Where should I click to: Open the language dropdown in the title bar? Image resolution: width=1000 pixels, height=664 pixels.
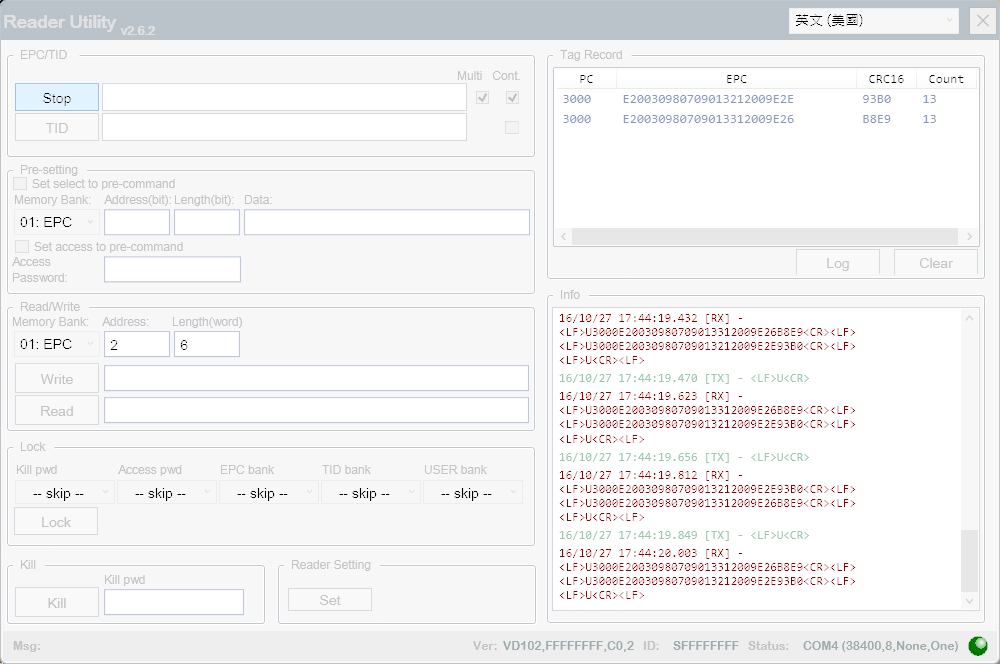click(874, 21)
